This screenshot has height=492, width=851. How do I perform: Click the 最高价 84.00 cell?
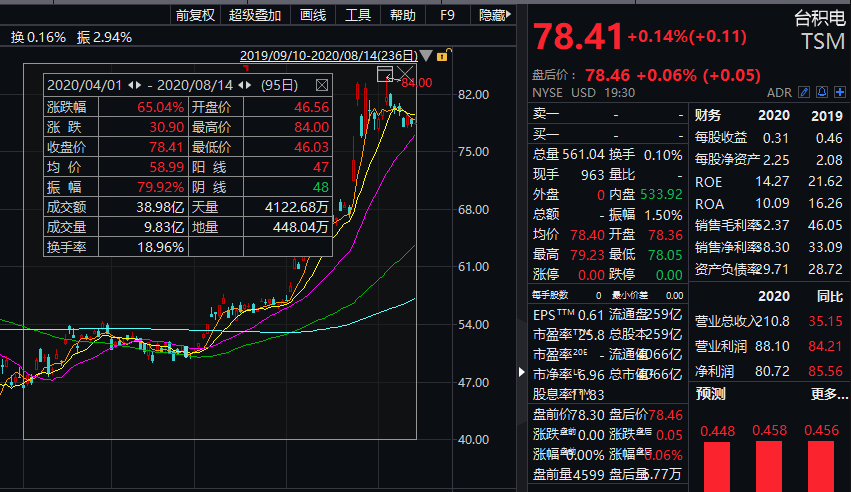coord(261,127)
